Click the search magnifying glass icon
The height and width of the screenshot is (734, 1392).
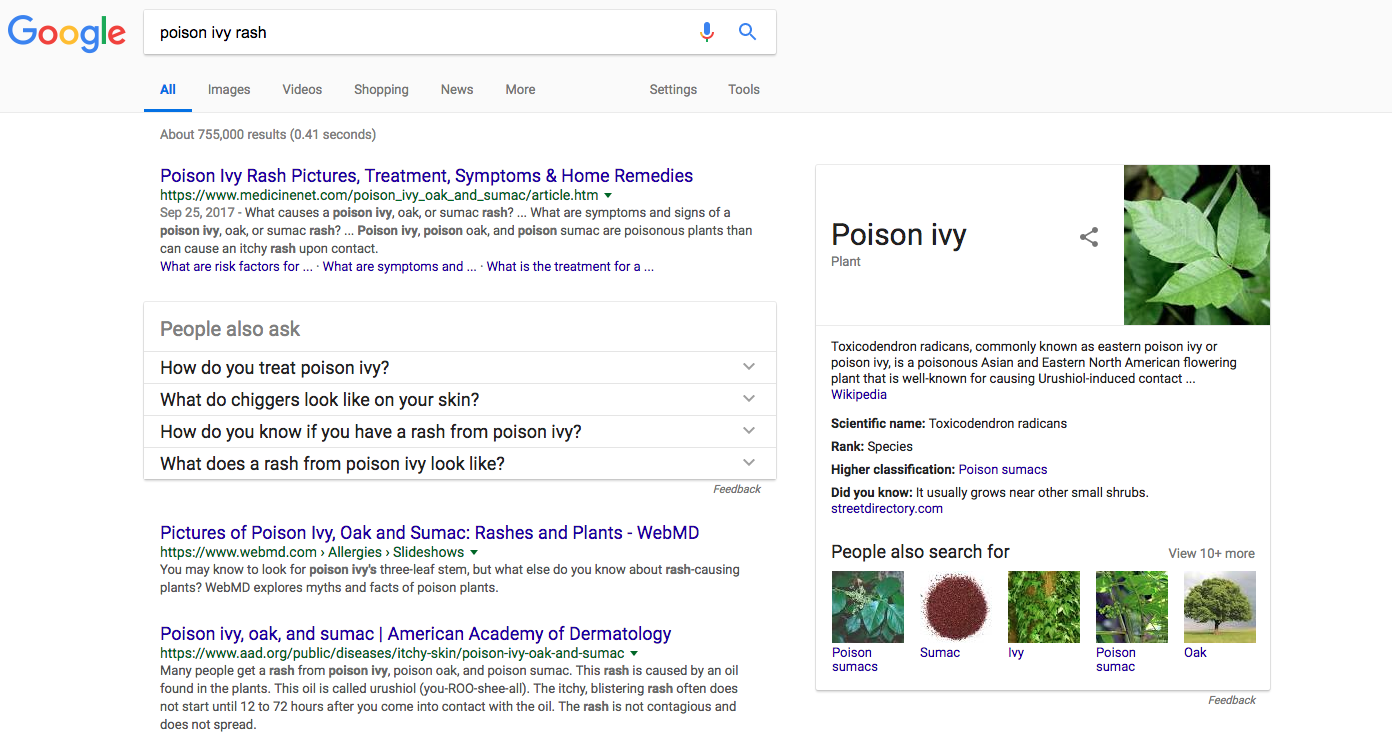click(747, 31)
